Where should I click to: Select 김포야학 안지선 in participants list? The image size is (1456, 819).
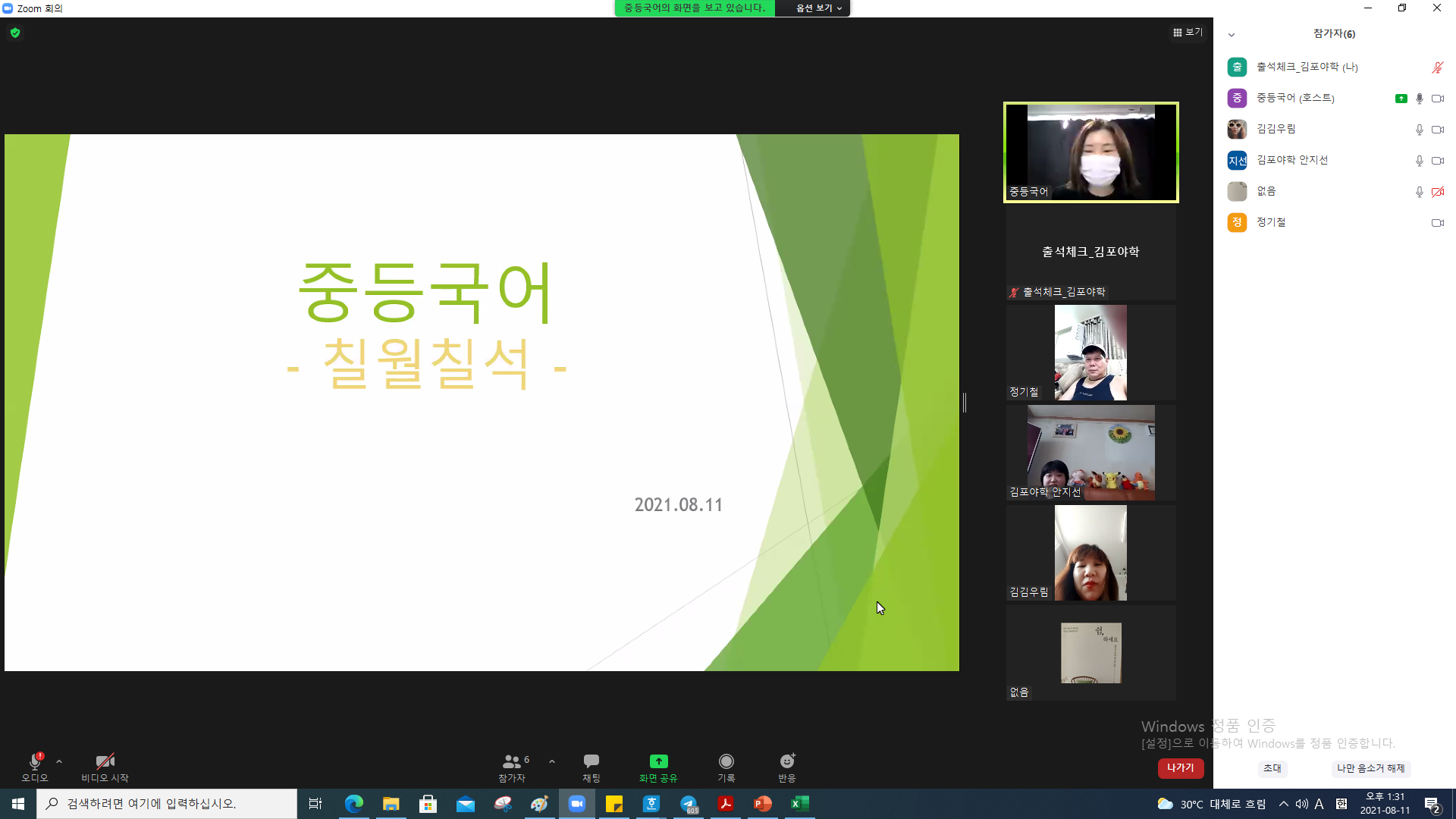(1335, 160)
